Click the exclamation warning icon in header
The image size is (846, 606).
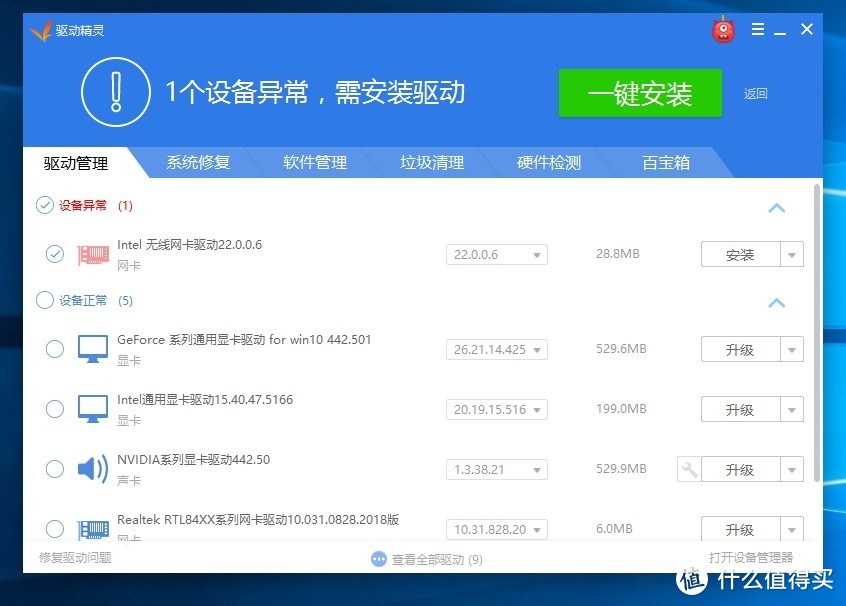click(x=116, y=93)
